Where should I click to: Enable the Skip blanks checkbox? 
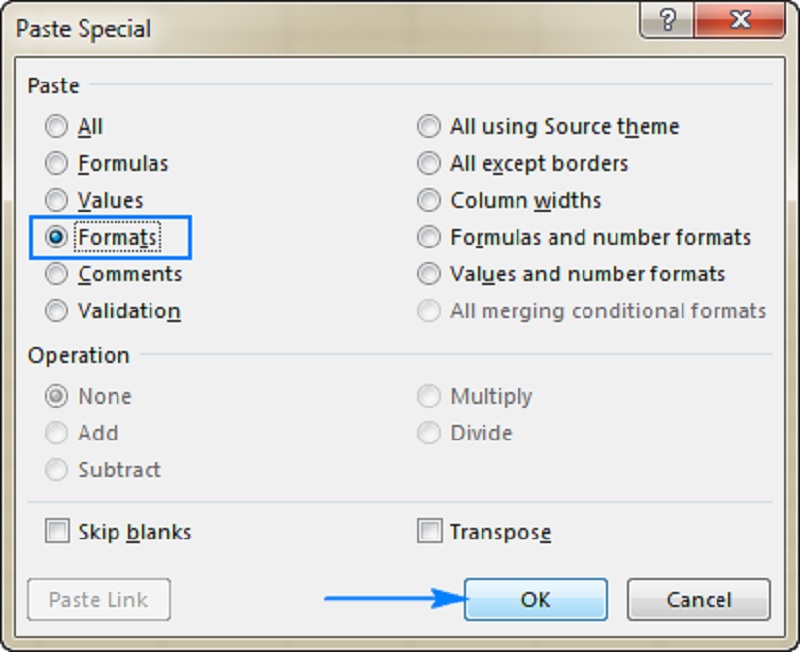pyautogui.click(x=57, y=532)
